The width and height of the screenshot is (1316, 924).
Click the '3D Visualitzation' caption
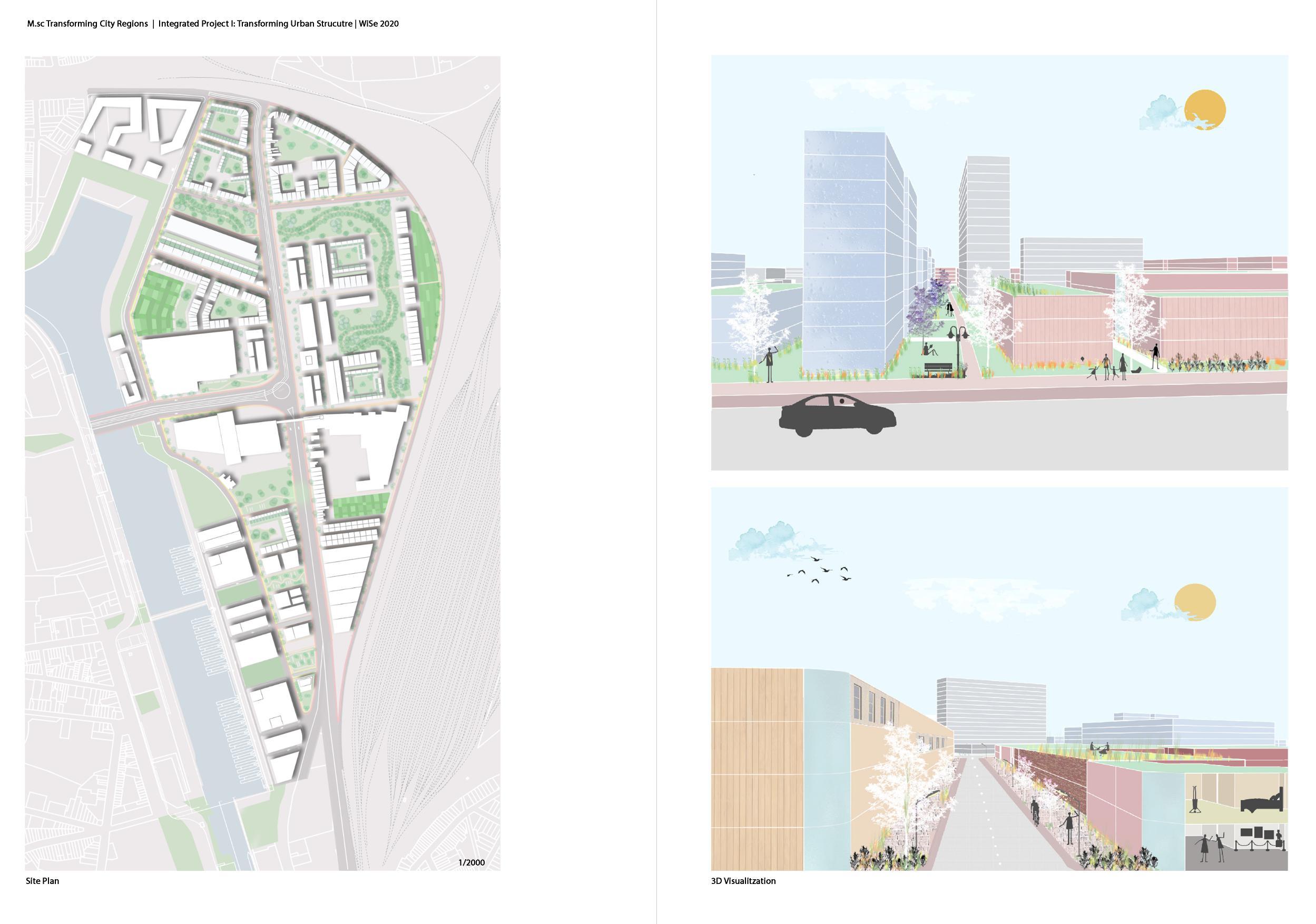pos(743,881)
